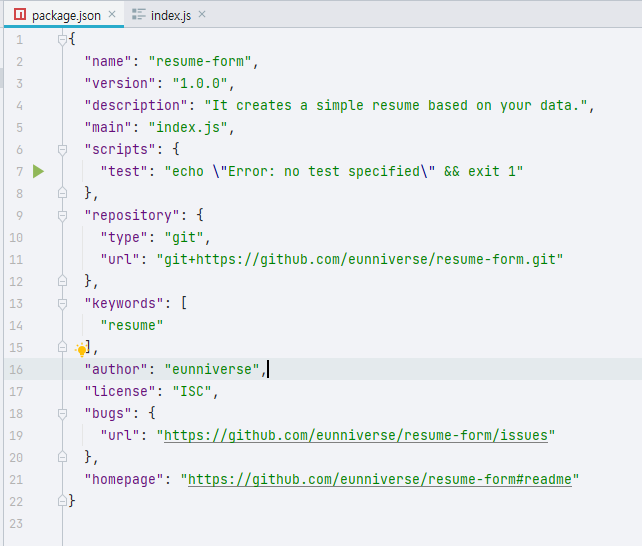Click the scripts closing fold marker on line 8
This screenshot has height=546, width=642.
tap(62, 193)
